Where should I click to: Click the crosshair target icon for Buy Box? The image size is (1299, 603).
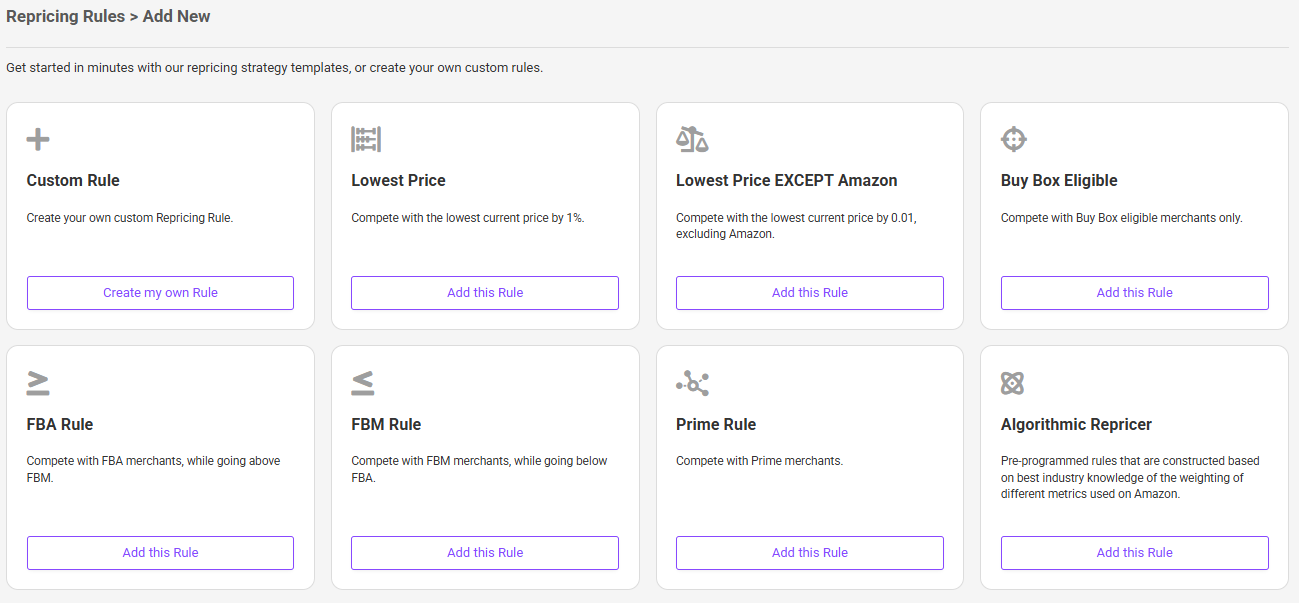1014,139
